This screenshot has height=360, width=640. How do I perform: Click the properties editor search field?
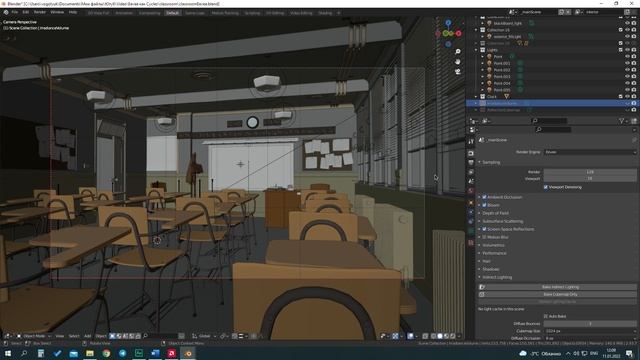coord(553,129)
